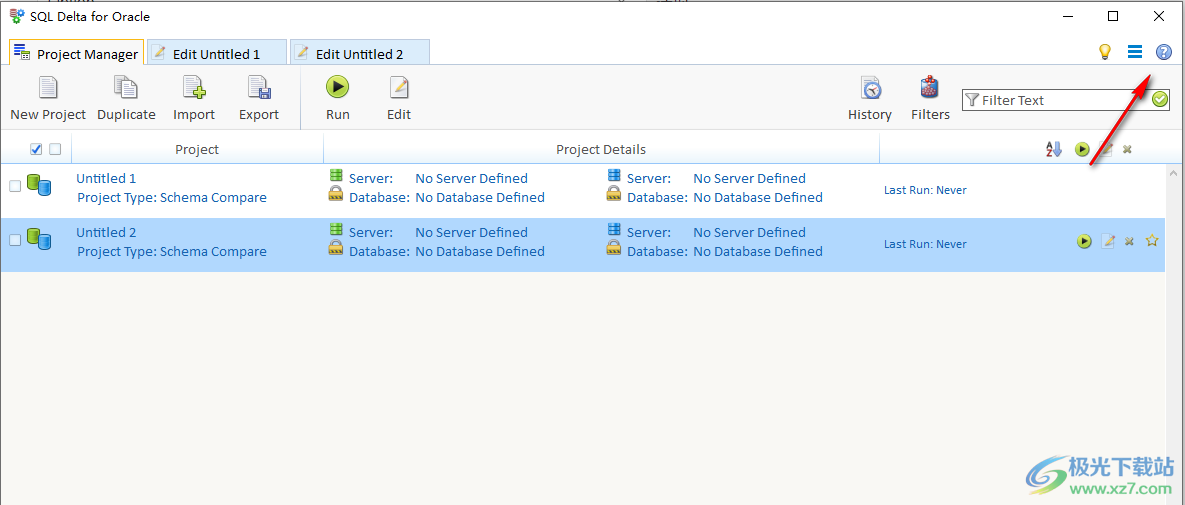Check the Untitled 1 row checkbox
1185x505 pixels.
point(15,186)
